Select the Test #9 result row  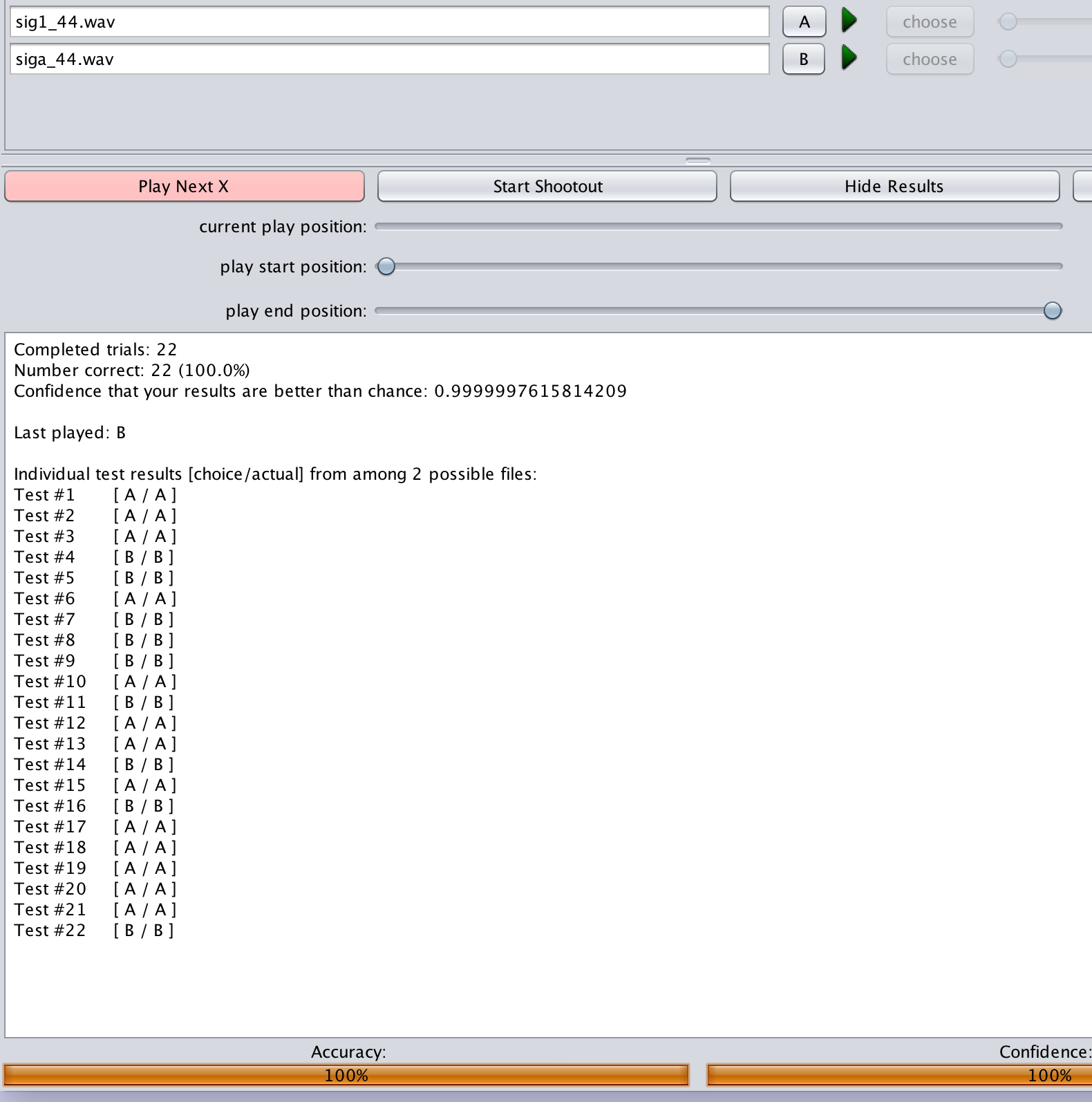click(94, 660)
